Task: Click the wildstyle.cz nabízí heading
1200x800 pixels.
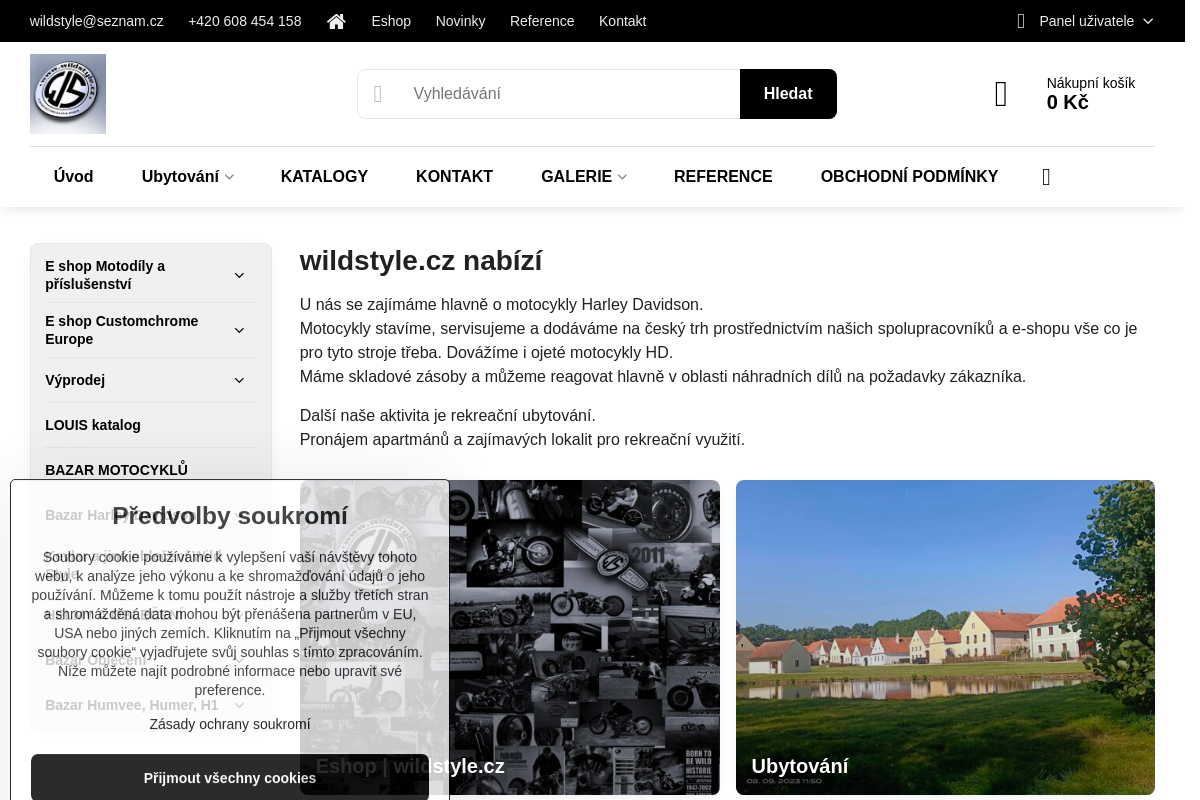Action: [421, 261]
